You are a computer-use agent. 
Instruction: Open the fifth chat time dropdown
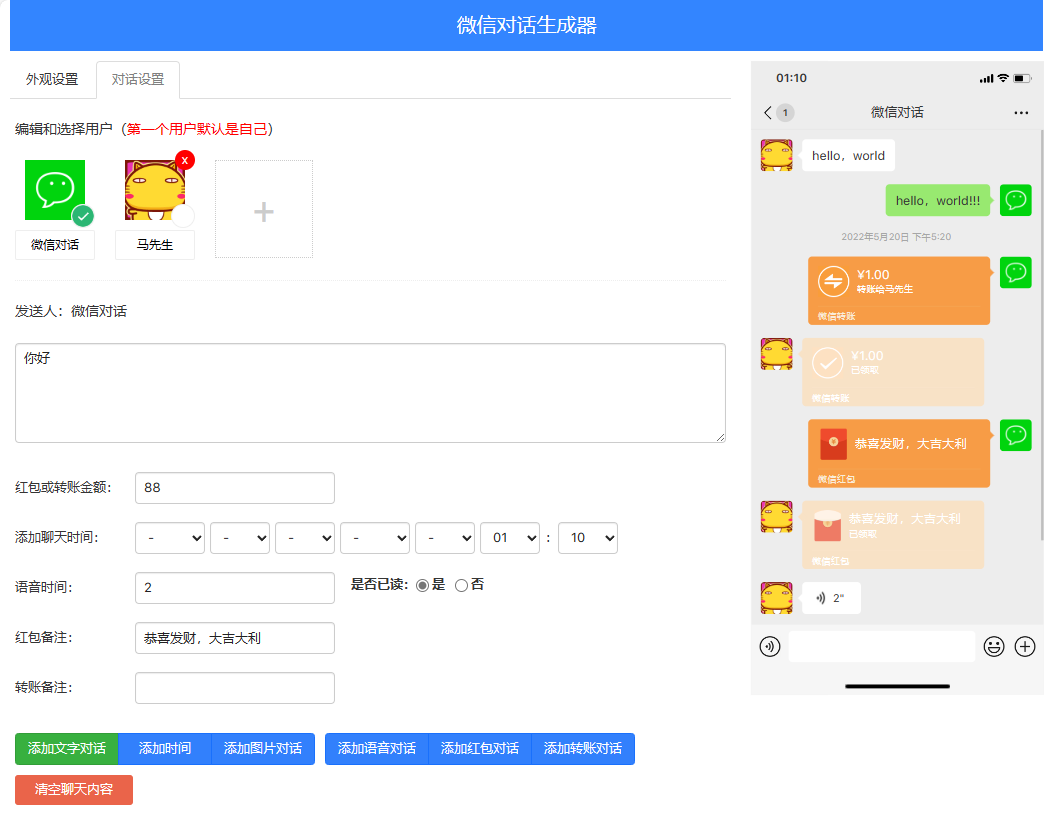(x=445, y=538)
